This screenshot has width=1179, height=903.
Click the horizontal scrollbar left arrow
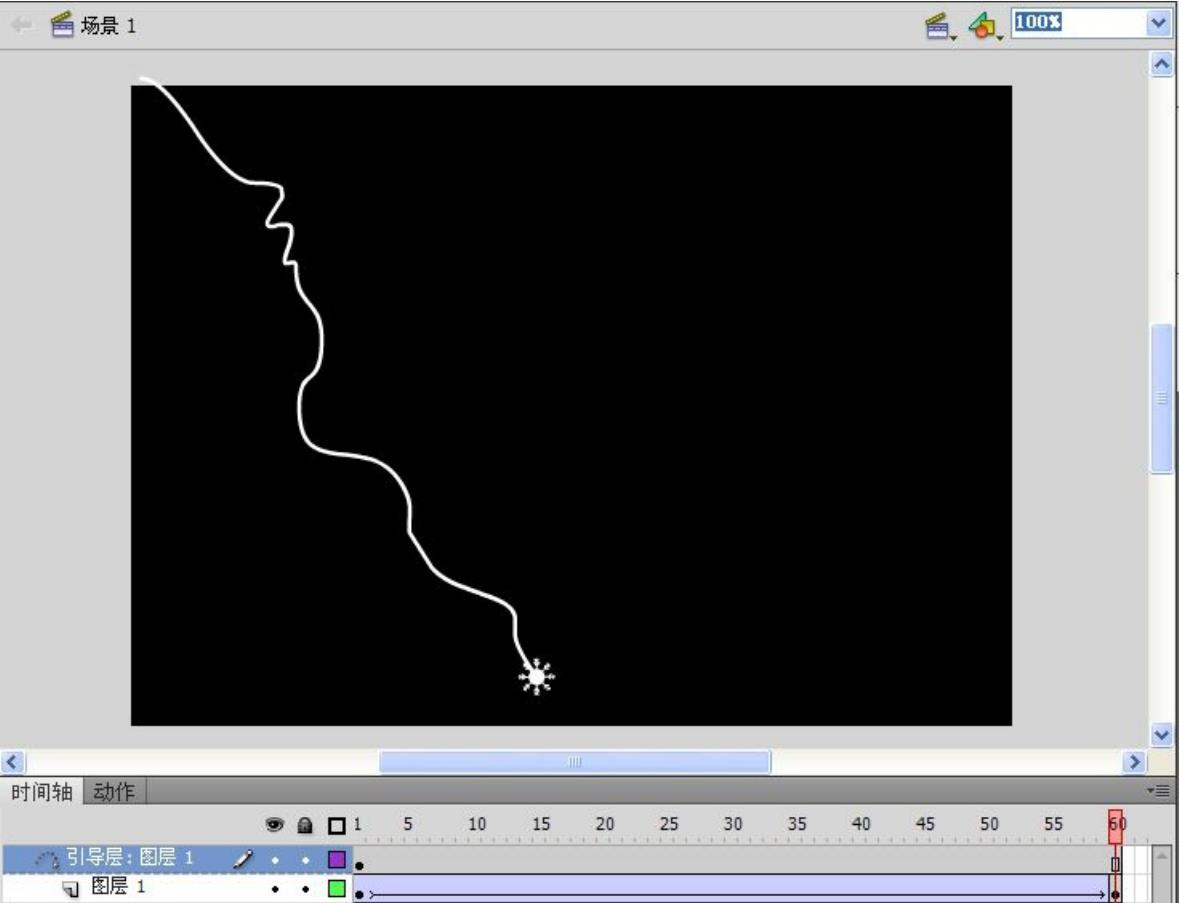(13, 762)
